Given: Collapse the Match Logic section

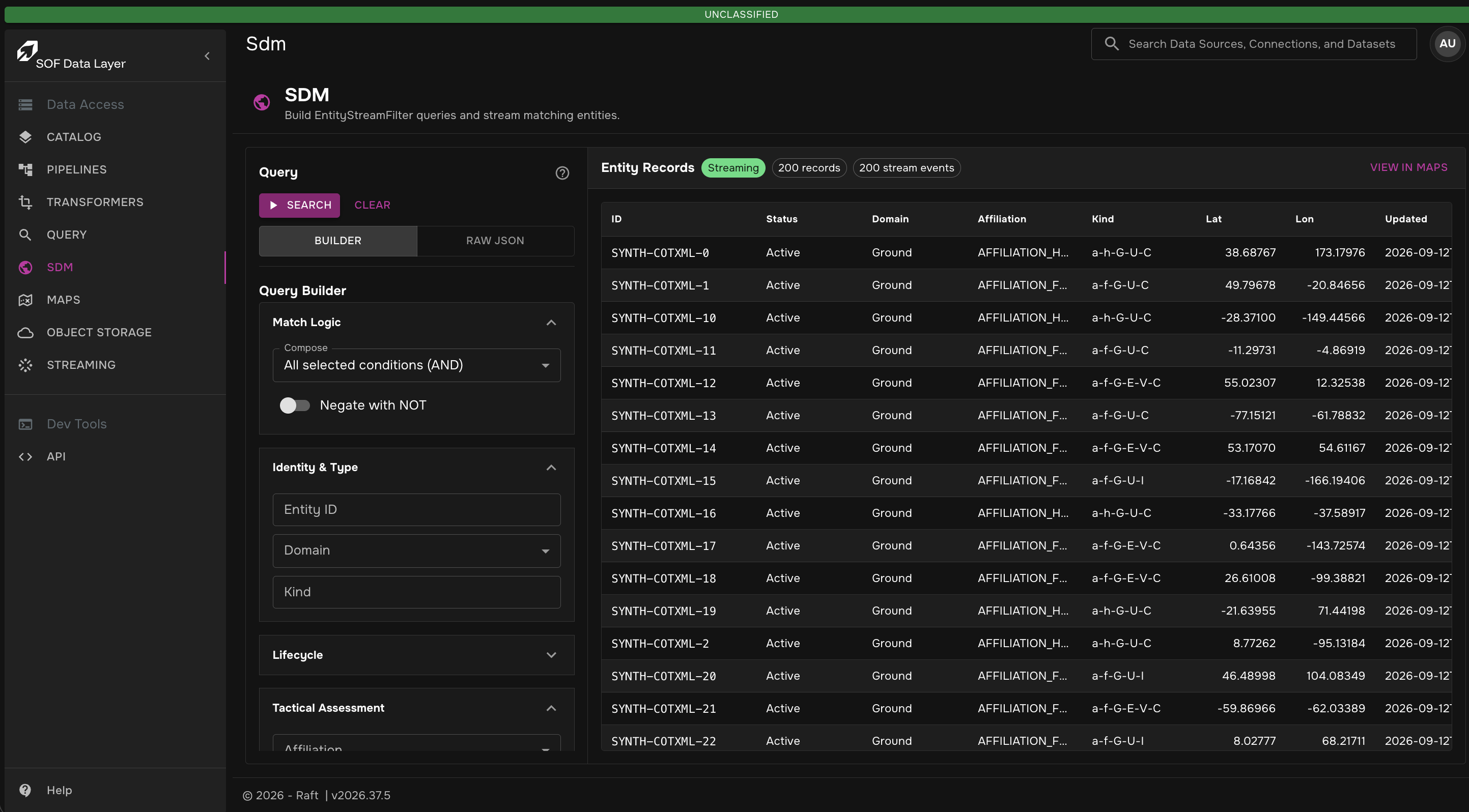Looking at the screenshot, I should tap(551, 323).
